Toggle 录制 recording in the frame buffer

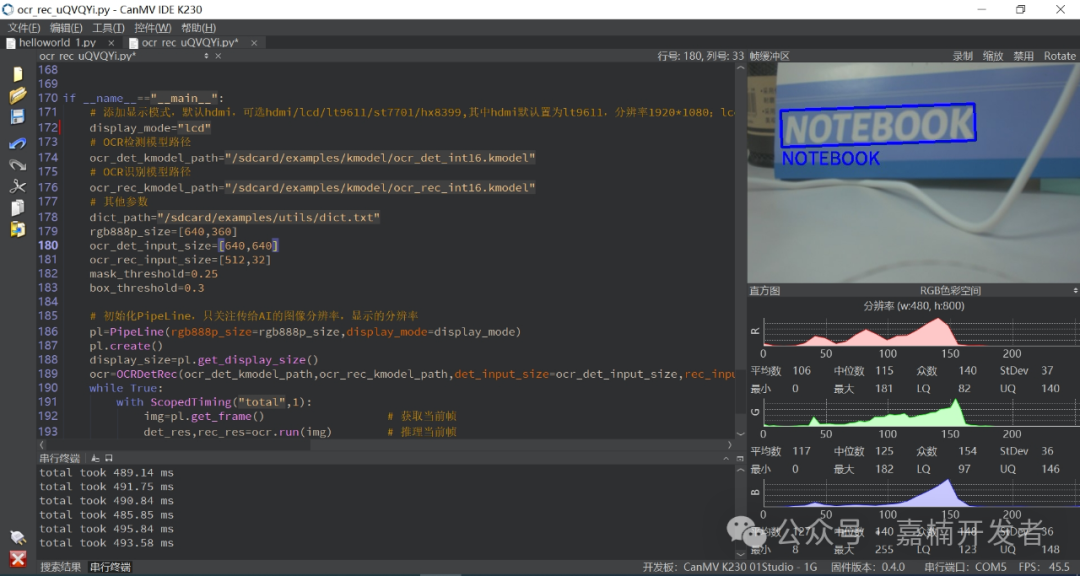[x=962, y=56]
